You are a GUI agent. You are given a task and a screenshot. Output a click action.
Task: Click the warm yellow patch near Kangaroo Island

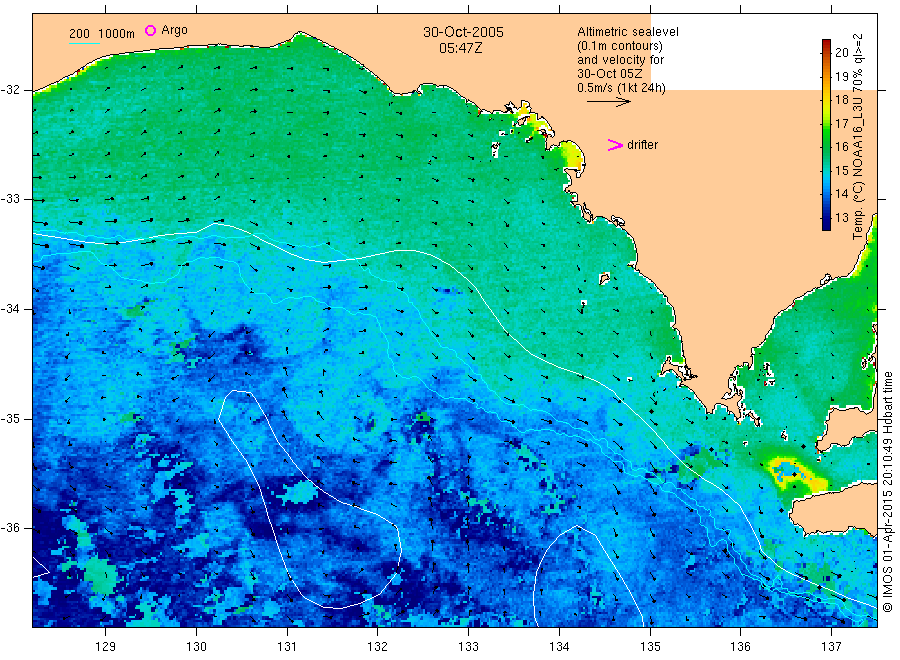[798, 475]
